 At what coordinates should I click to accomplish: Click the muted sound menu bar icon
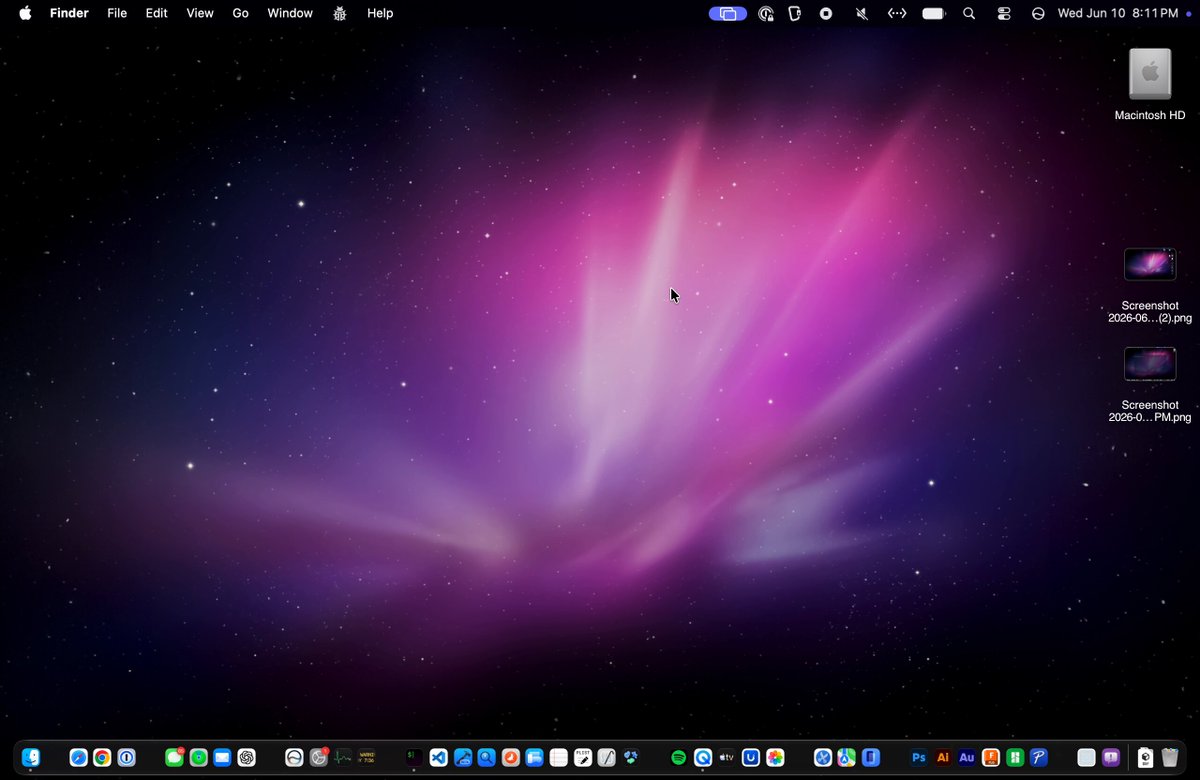861,13
